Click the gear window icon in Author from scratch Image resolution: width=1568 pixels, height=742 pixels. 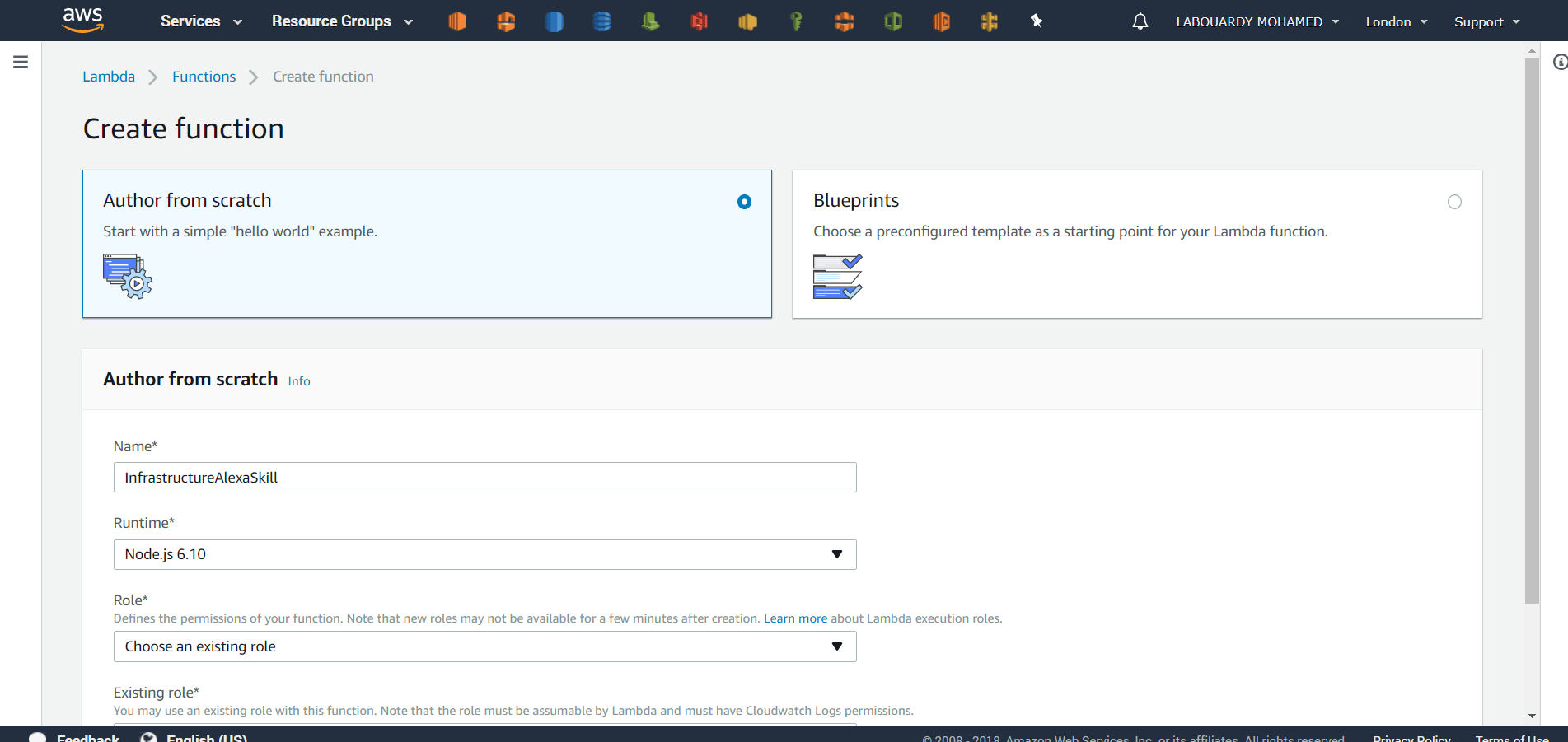[128, 277]
